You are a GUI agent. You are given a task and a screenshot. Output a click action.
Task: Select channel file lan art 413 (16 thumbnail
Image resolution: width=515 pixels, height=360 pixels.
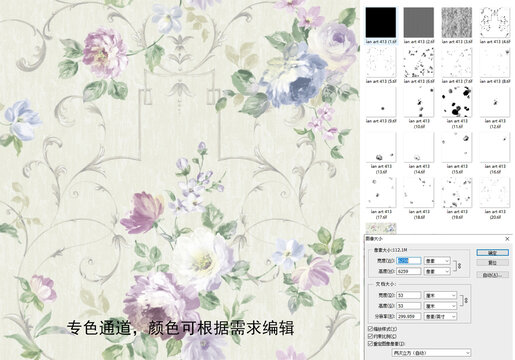pos(495,147)
